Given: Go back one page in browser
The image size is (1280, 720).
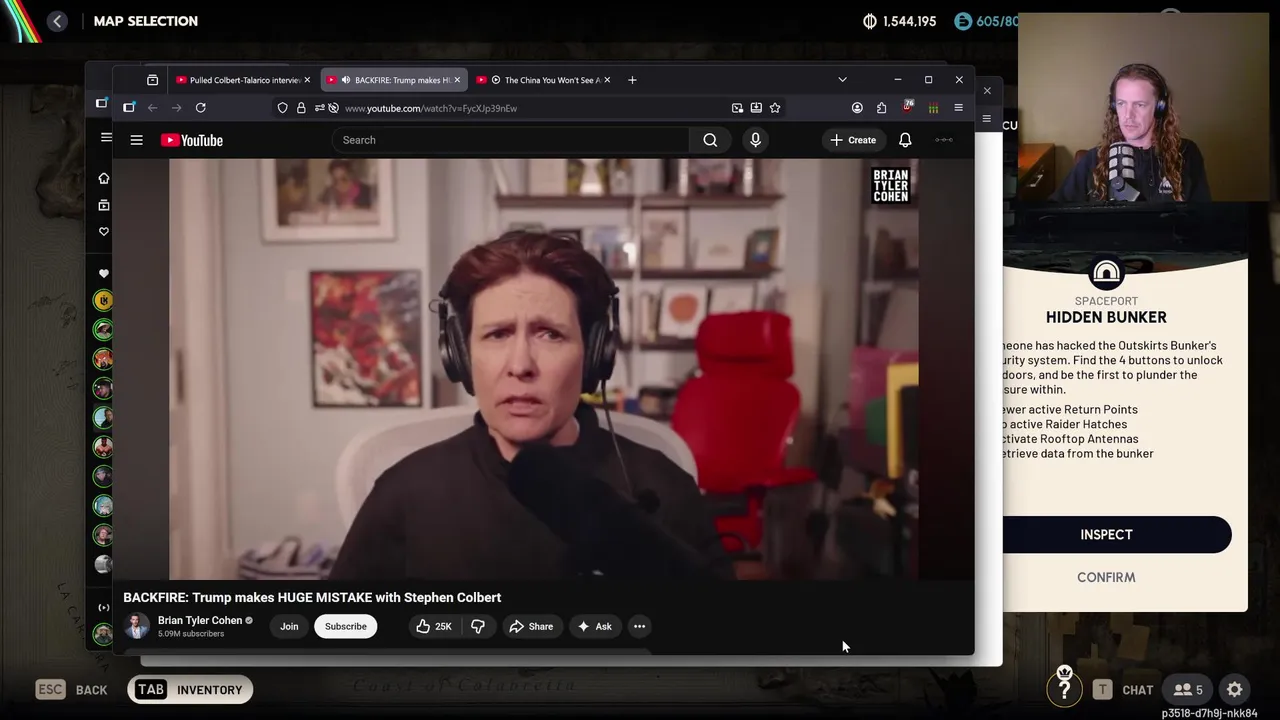Looking at the screenshot, I should tap(153, 108).
